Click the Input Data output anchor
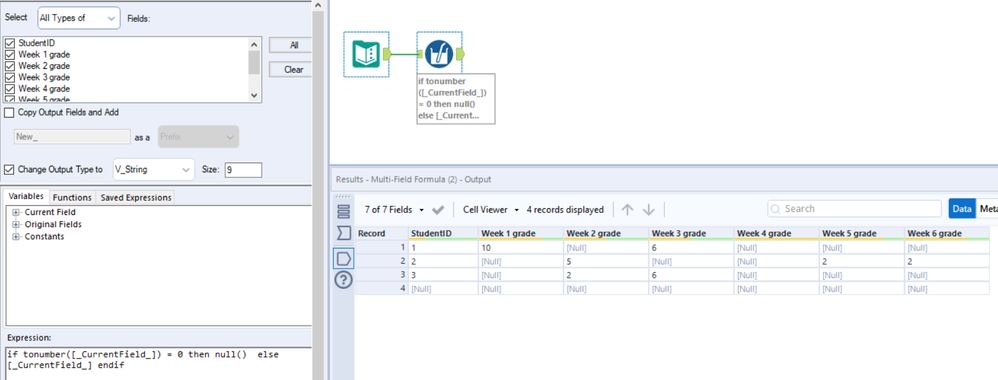Viewport: 998px width, 380px height. (386, 55)
